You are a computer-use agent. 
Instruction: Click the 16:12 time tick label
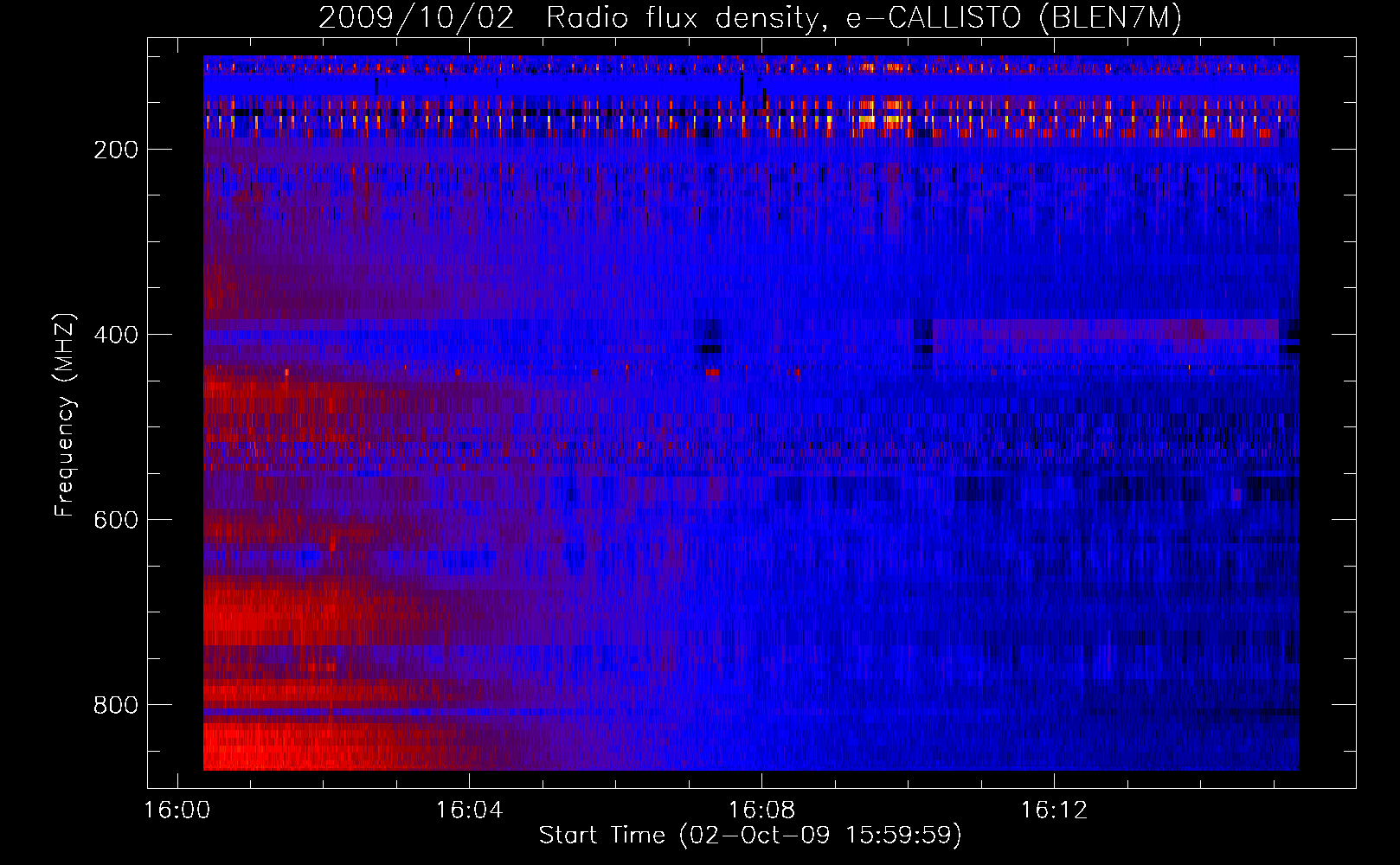point(1055,811)
